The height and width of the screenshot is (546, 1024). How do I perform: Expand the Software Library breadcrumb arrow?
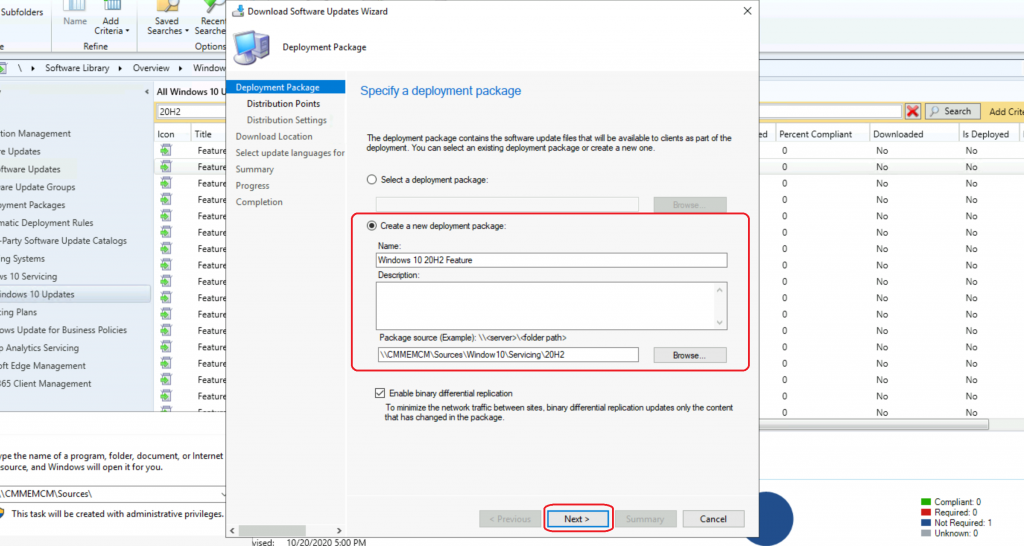coord(120,68)
